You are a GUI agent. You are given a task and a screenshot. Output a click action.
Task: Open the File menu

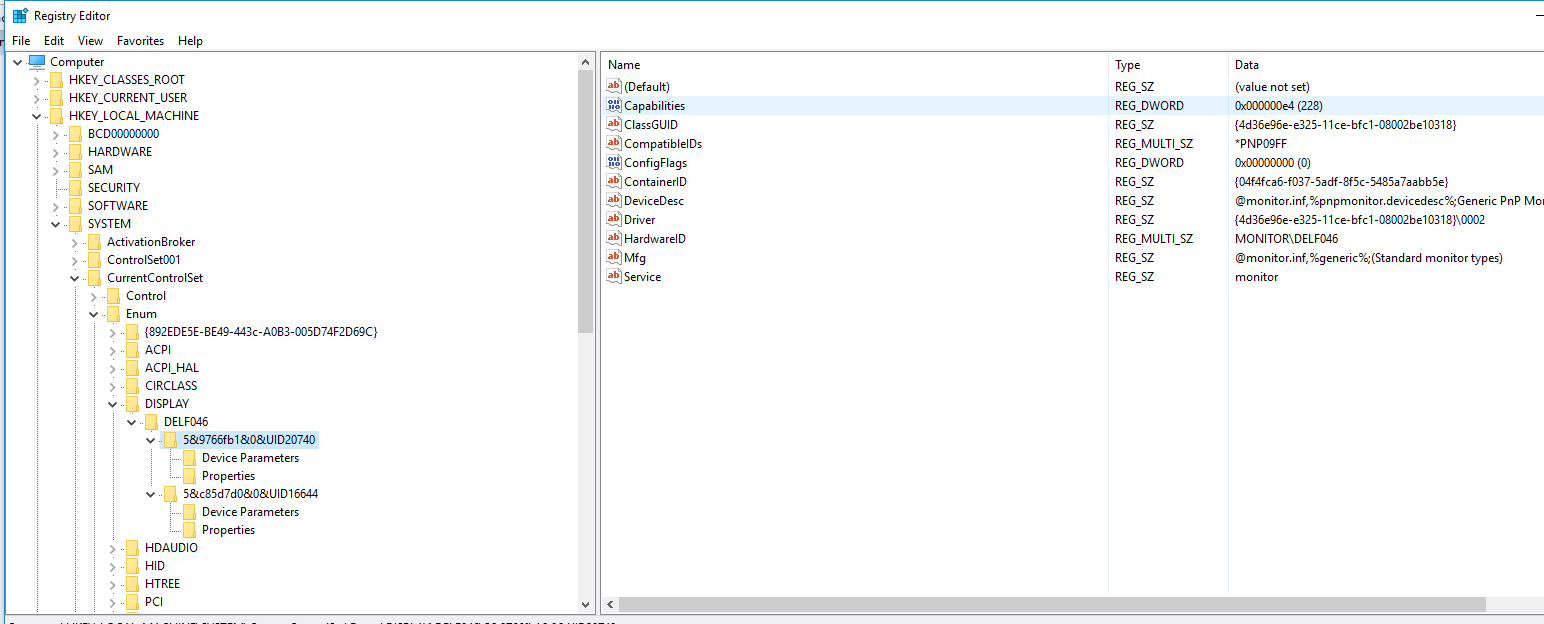[x=21, y=41]
